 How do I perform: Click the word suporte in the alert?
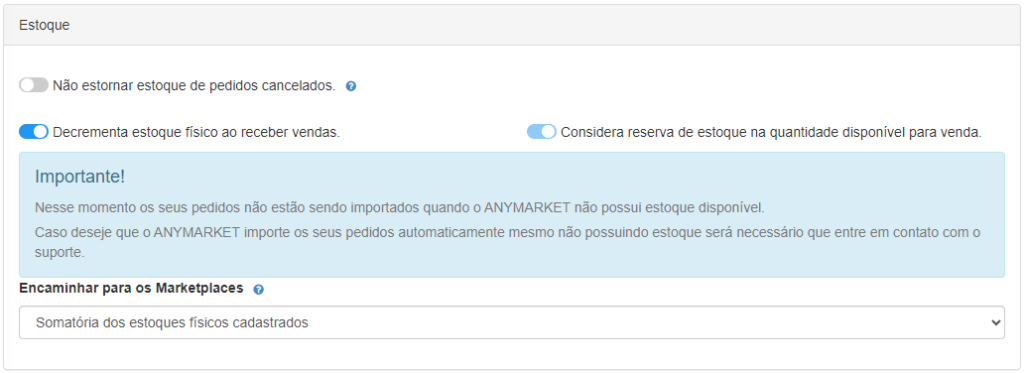tap(59, 252)
